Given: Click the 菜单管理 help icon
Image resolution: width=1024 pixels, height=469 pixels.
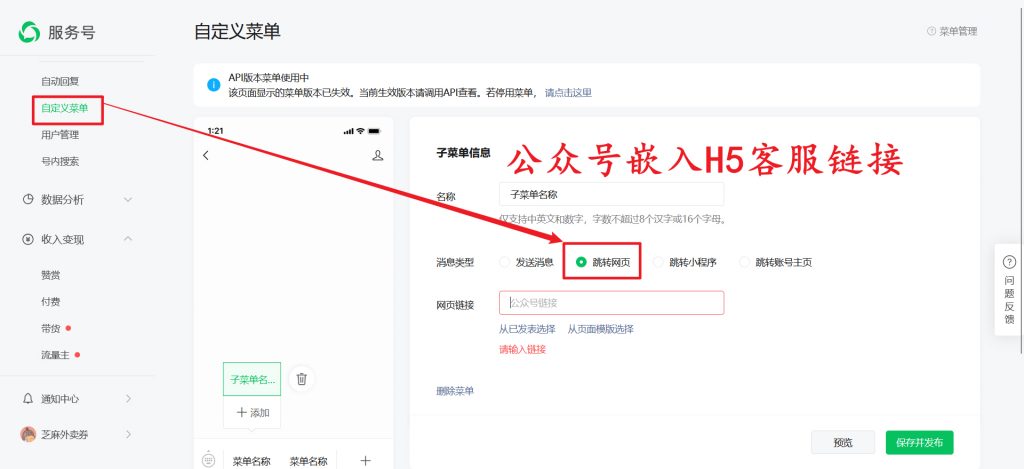Looking at the screenshot, I should click(931, 31).
